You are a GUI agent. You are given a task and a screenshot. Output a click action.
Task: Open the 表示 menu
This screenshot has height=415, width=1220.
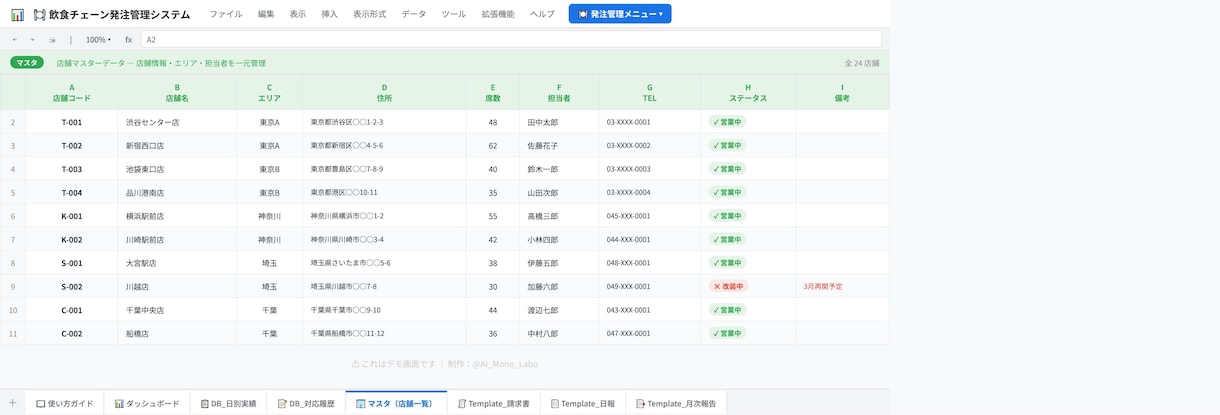[298, 14]
